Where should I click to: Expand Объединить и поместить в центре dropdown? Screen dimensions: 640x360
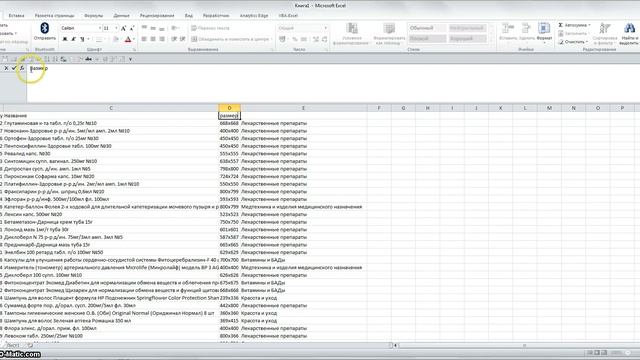pos(271,39)
